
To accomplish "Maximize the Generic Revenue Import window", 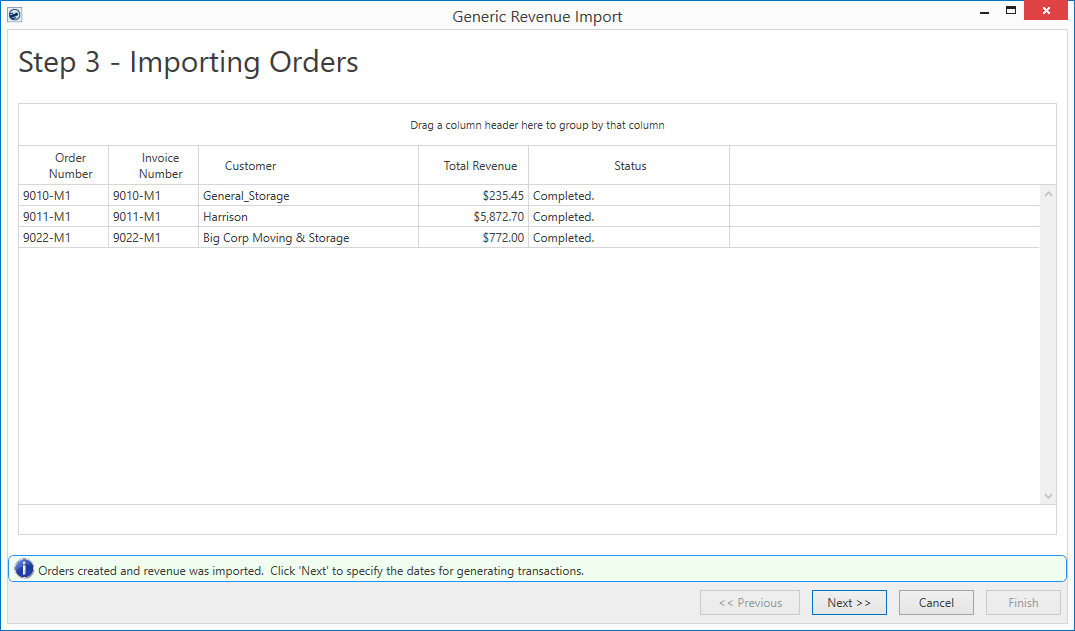I will click(x=1011, y=11).
